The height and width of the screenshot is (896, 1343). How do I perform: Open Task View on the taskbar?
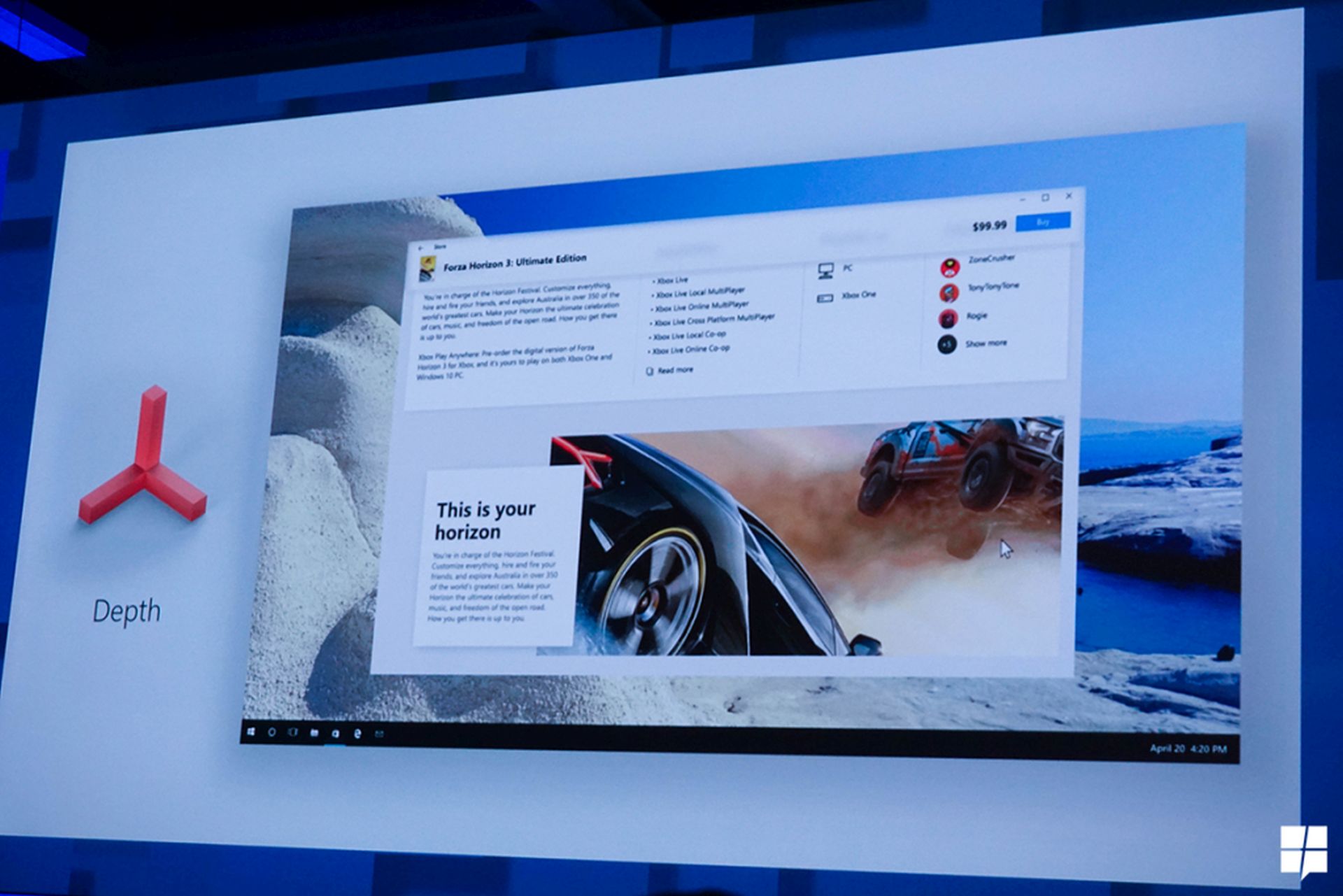click(x=293, y=732)
